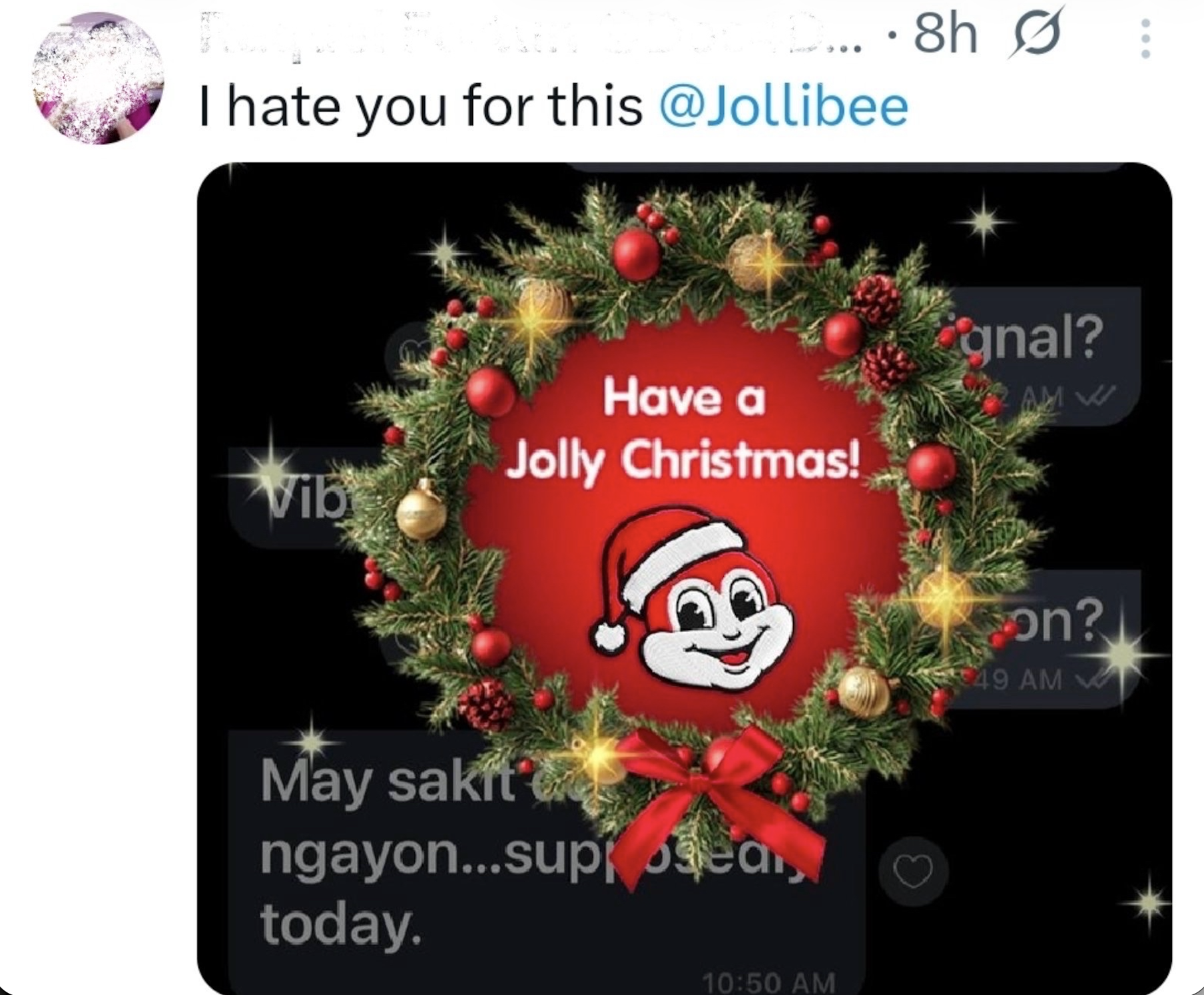Open the three-dot more options menu
Image resolution: width=1204 pixels, height=995 pixels.
1145,37
